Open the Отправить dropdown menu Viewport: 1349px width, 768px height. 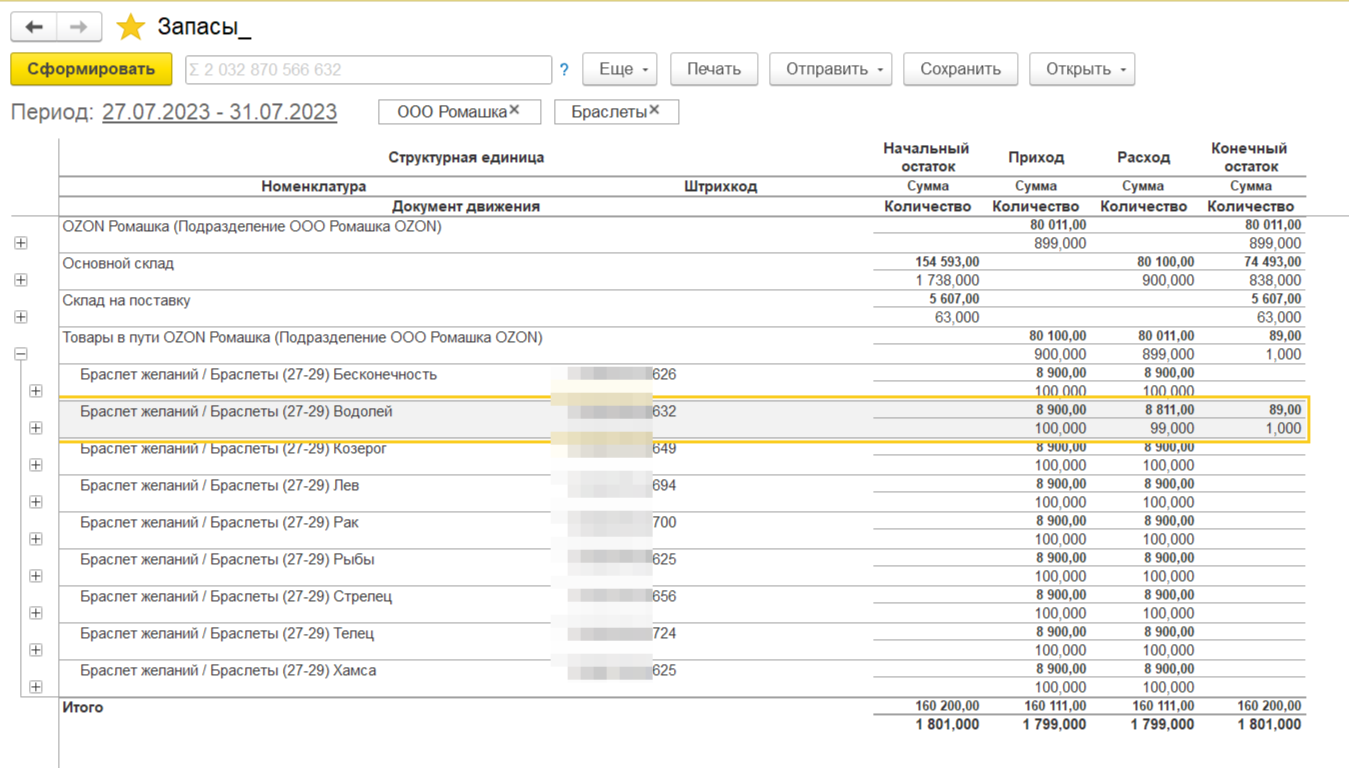[x=830, y=69]
